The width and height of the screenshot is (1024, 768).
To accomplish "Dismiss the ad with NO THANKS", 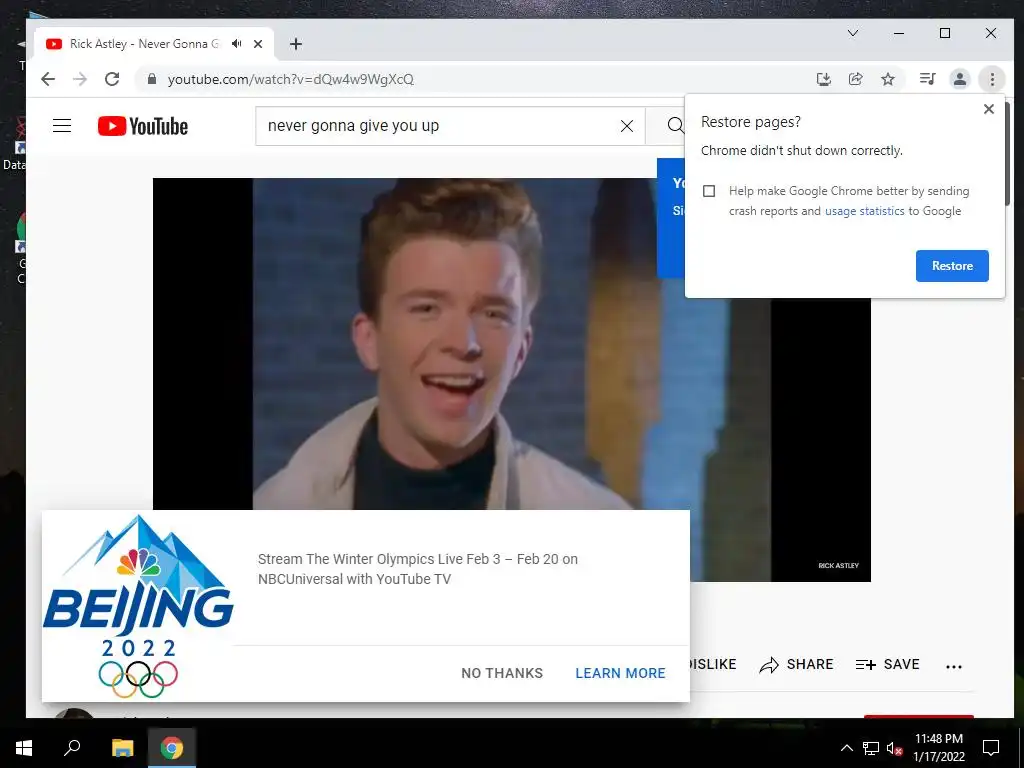I will click(x=502, y=673).
